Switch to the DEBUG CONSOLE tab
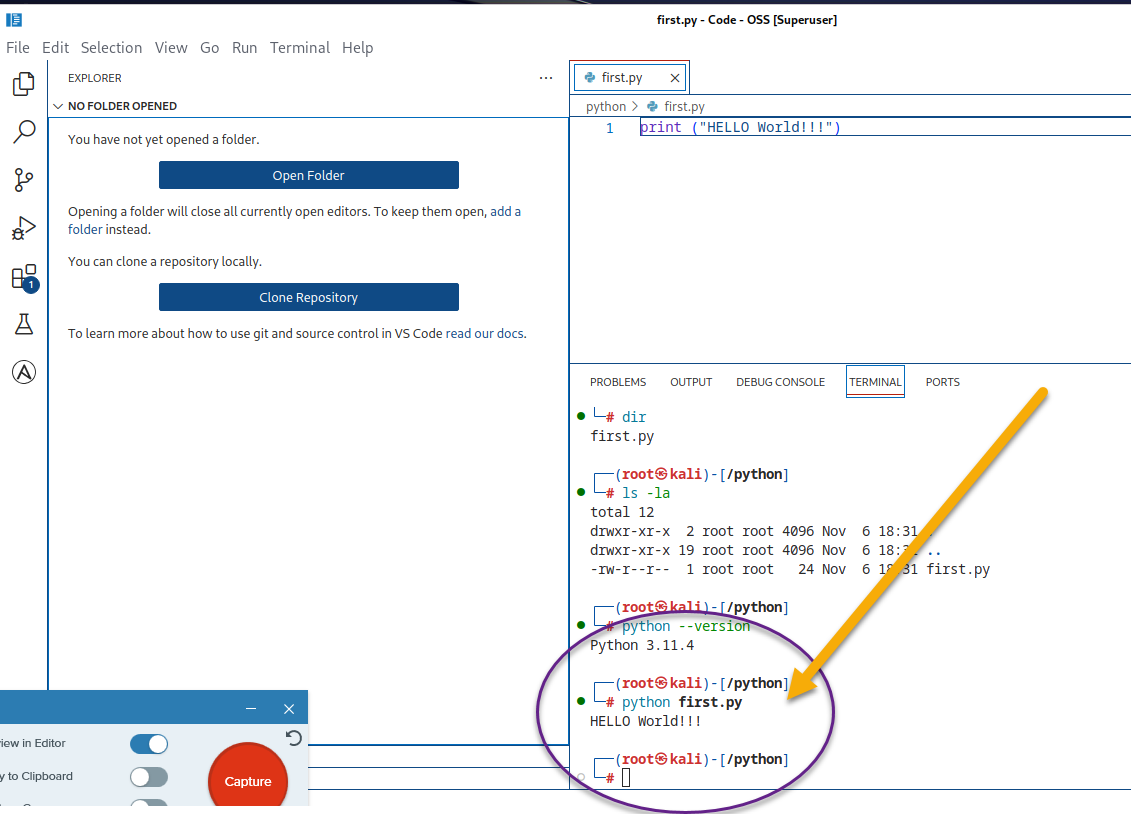Screen dimensions: 1131x814 780,382
